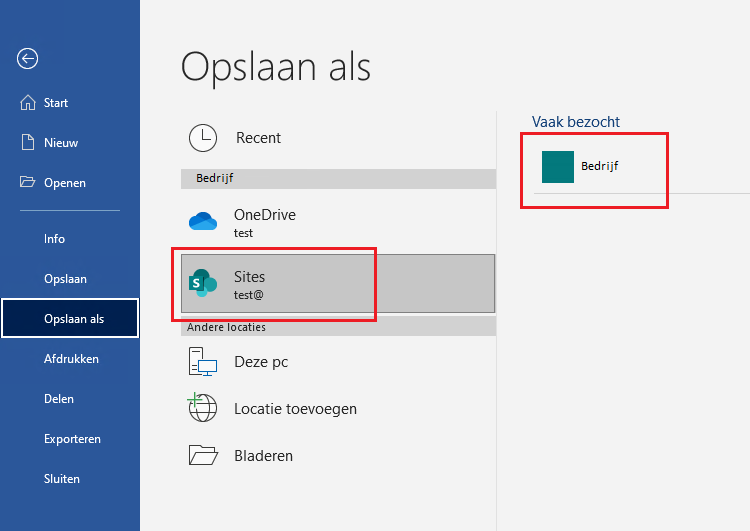750x531 pixels.
Task: Open the Info menu item
Action: (x=54, y=239)
